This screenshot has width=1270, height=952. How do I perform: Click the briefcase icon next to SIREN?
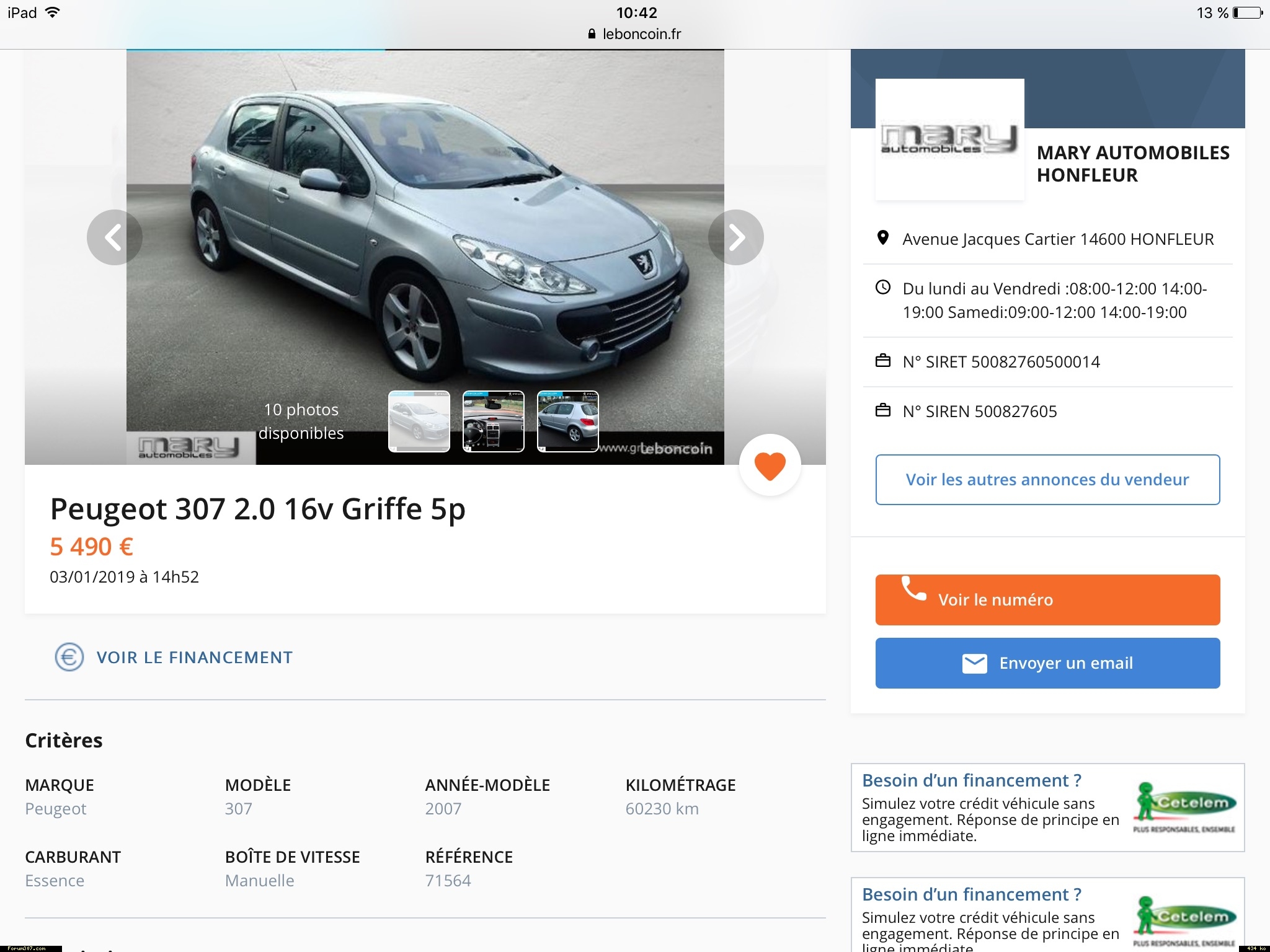883,410
